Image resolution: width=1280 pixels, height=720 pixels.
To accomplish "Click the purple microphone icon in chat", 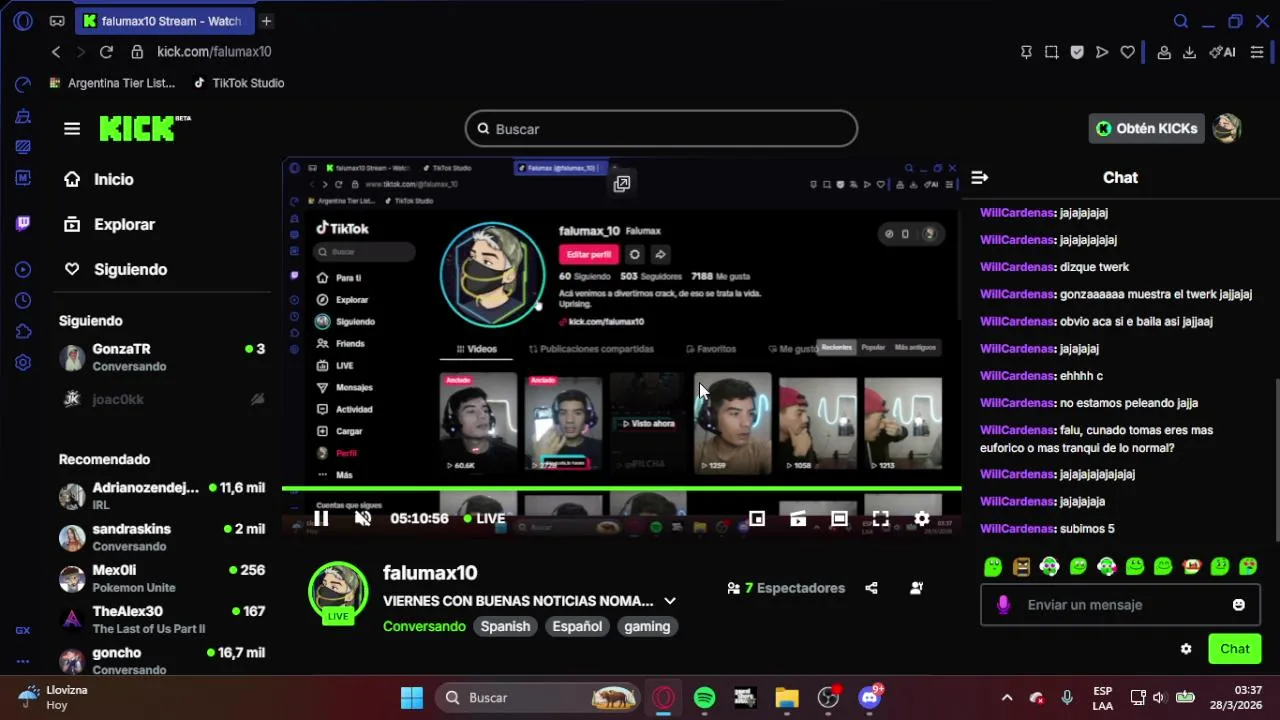I will click(1003, 605).
